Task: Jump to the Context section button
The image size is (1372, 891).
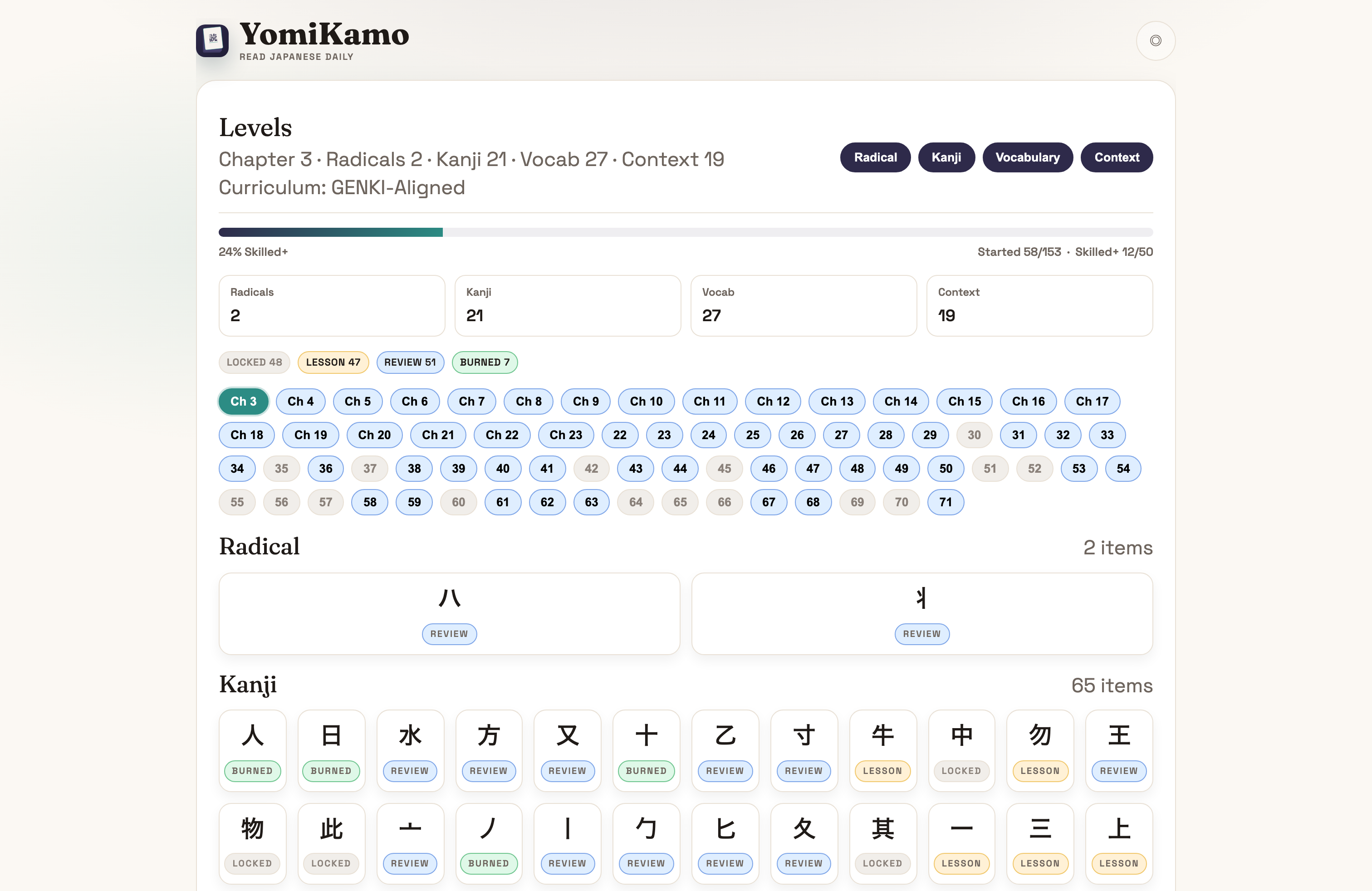Action: (x=1117, y=157)
